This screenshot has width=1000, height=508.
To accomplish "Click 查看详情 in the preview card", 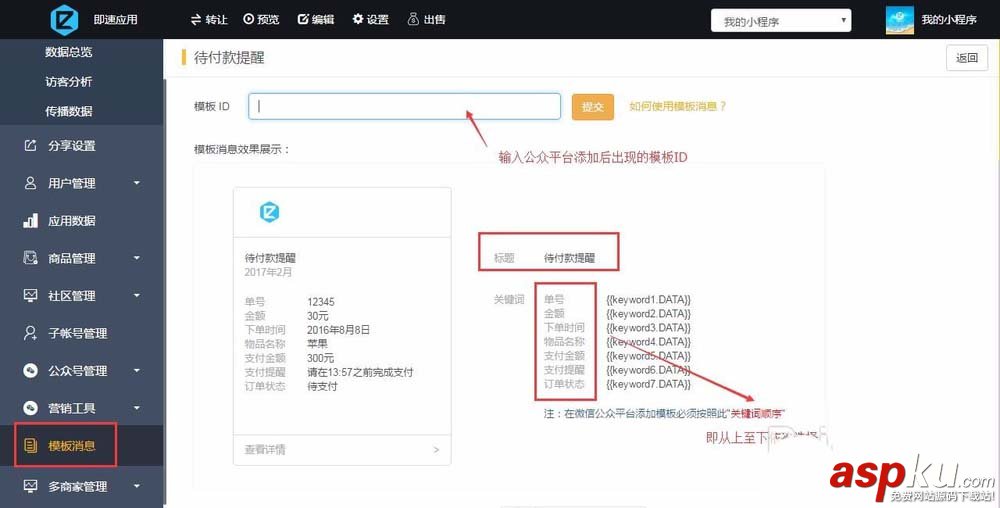I will [265, 449].
